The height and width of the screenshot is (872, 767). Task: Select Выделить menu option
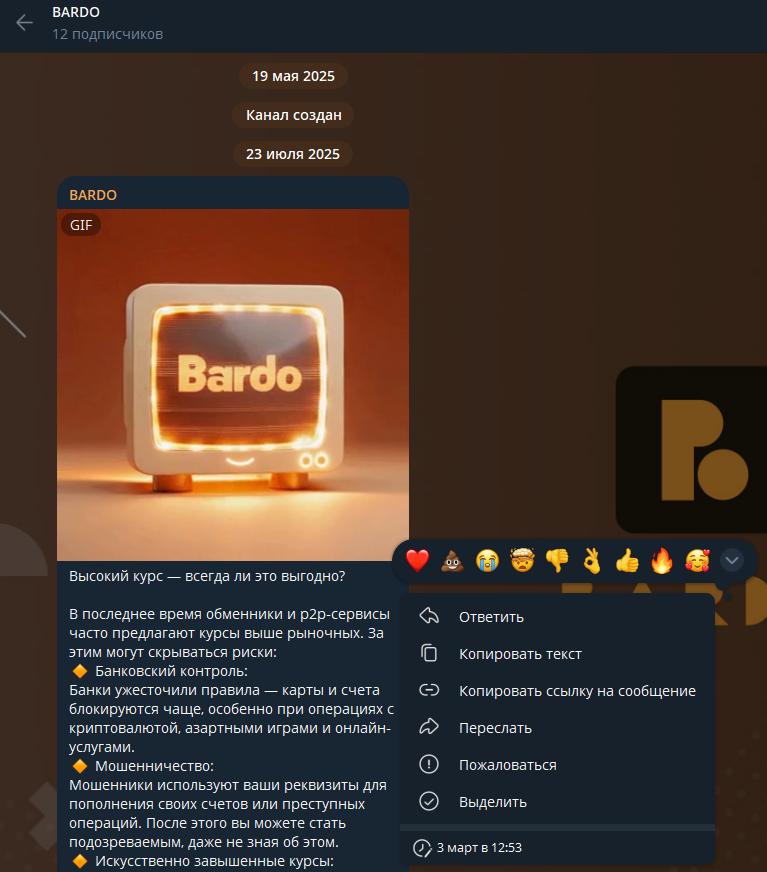(x=557, y=802)
